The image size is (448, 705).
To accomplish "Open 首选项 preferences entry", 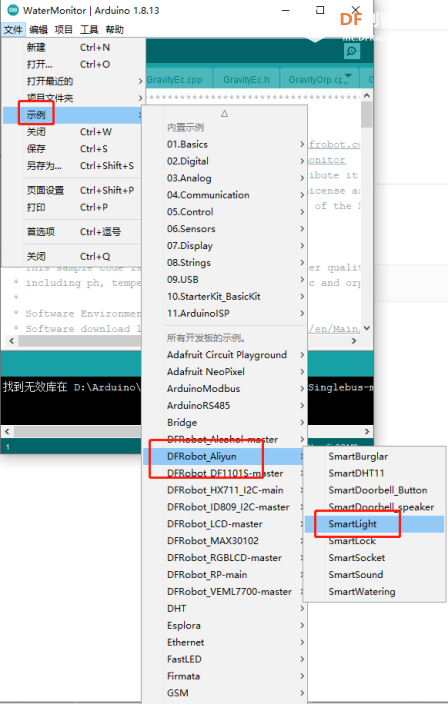I will (x=73, y=232).
